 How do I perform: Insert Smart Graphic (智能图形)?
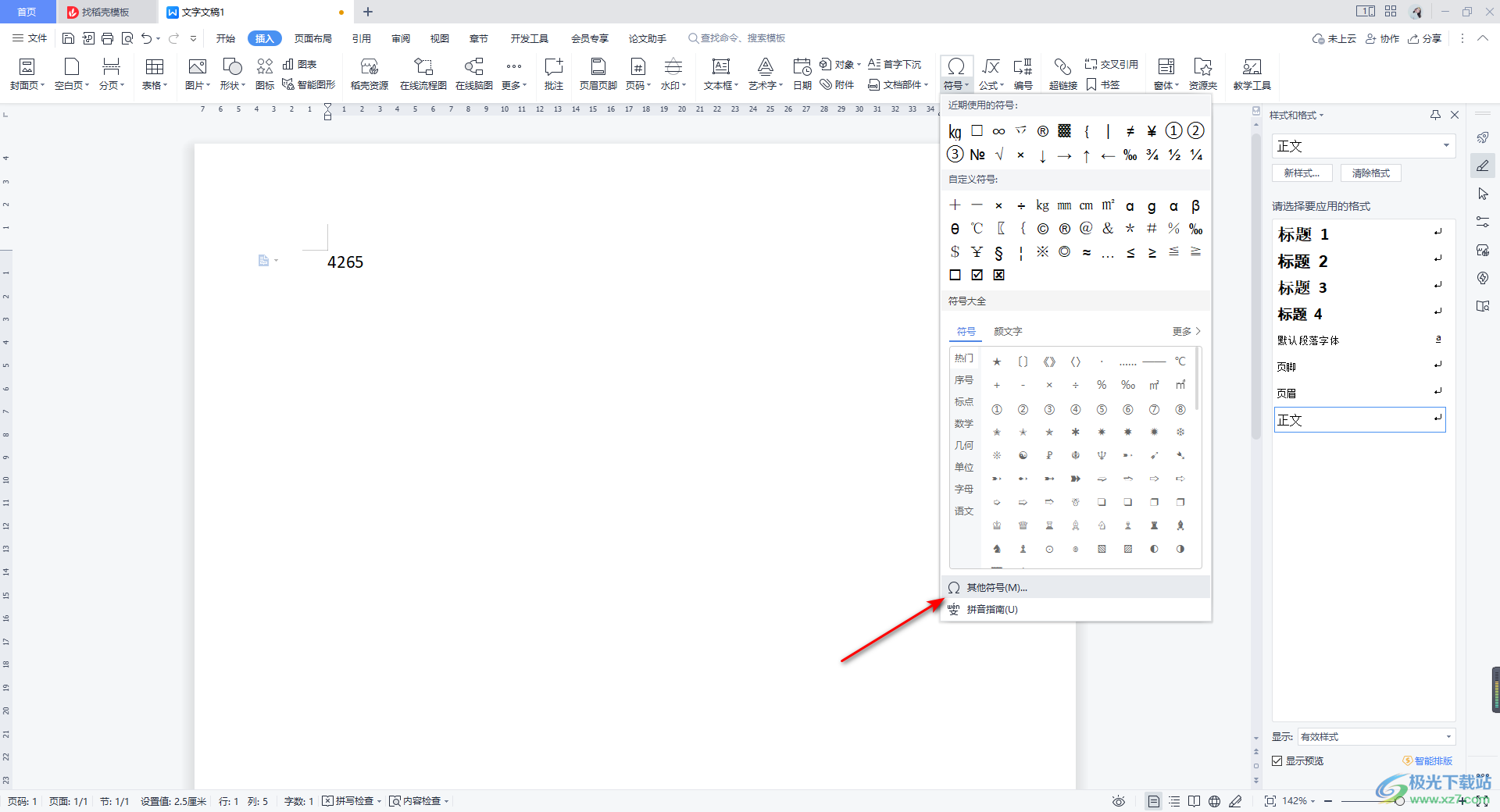309,84
